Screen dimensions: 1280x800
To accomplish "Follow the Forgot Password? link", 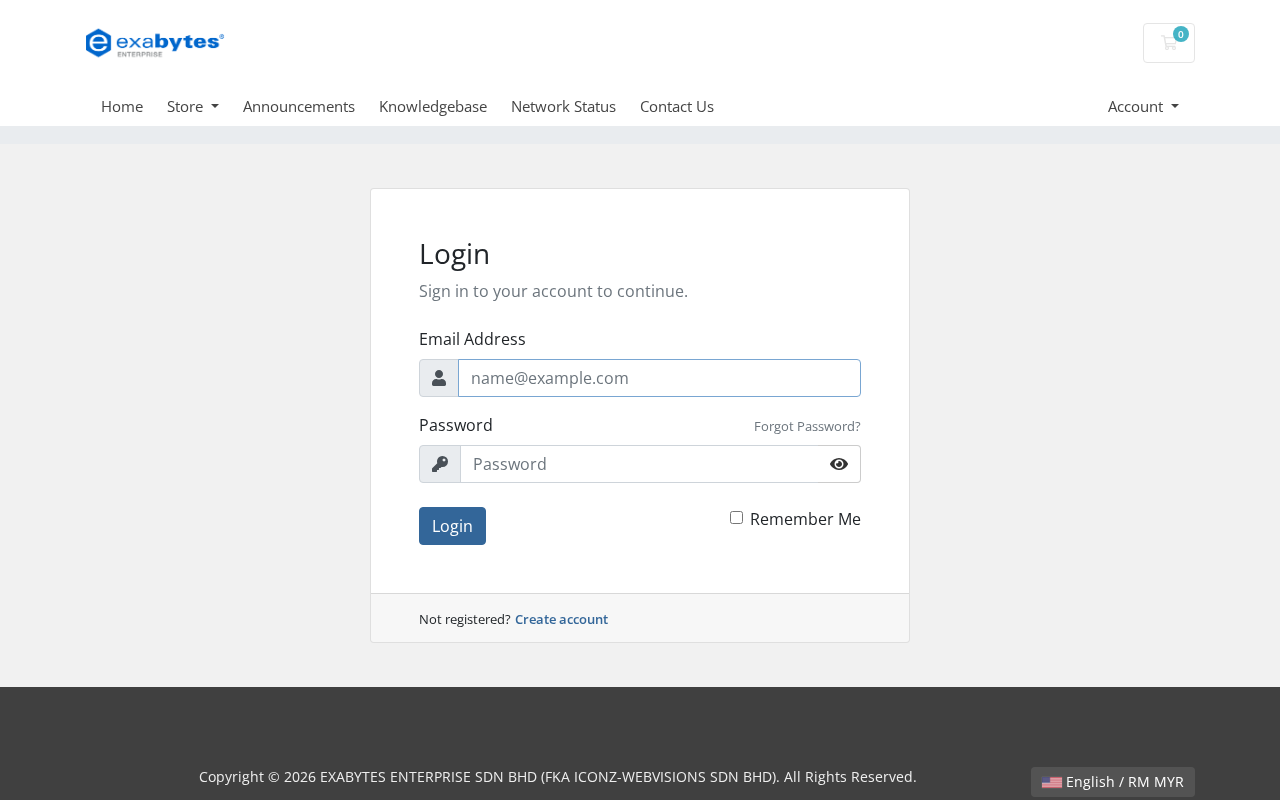I will click(x=807, y=426).
